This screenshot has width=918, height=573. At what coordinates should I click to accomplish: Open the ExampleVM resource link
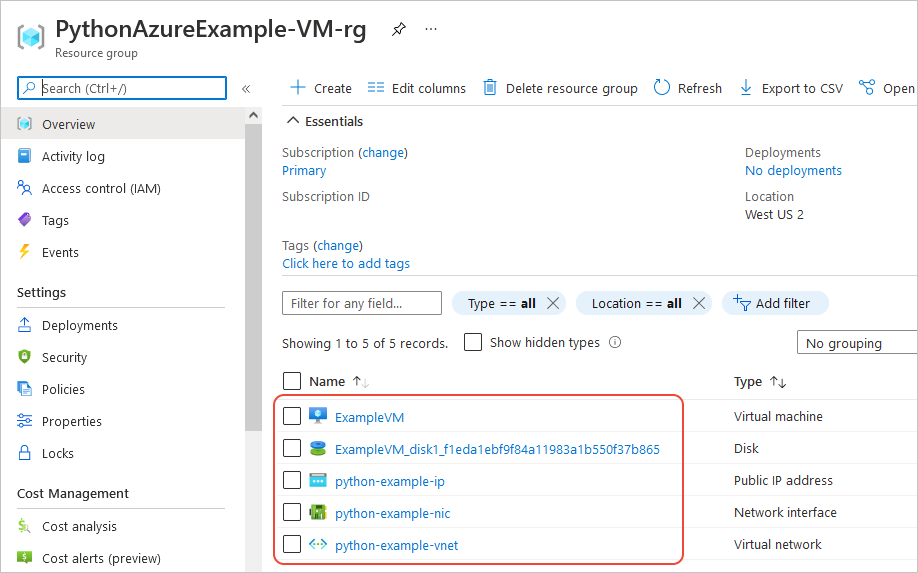pos(369,417)
